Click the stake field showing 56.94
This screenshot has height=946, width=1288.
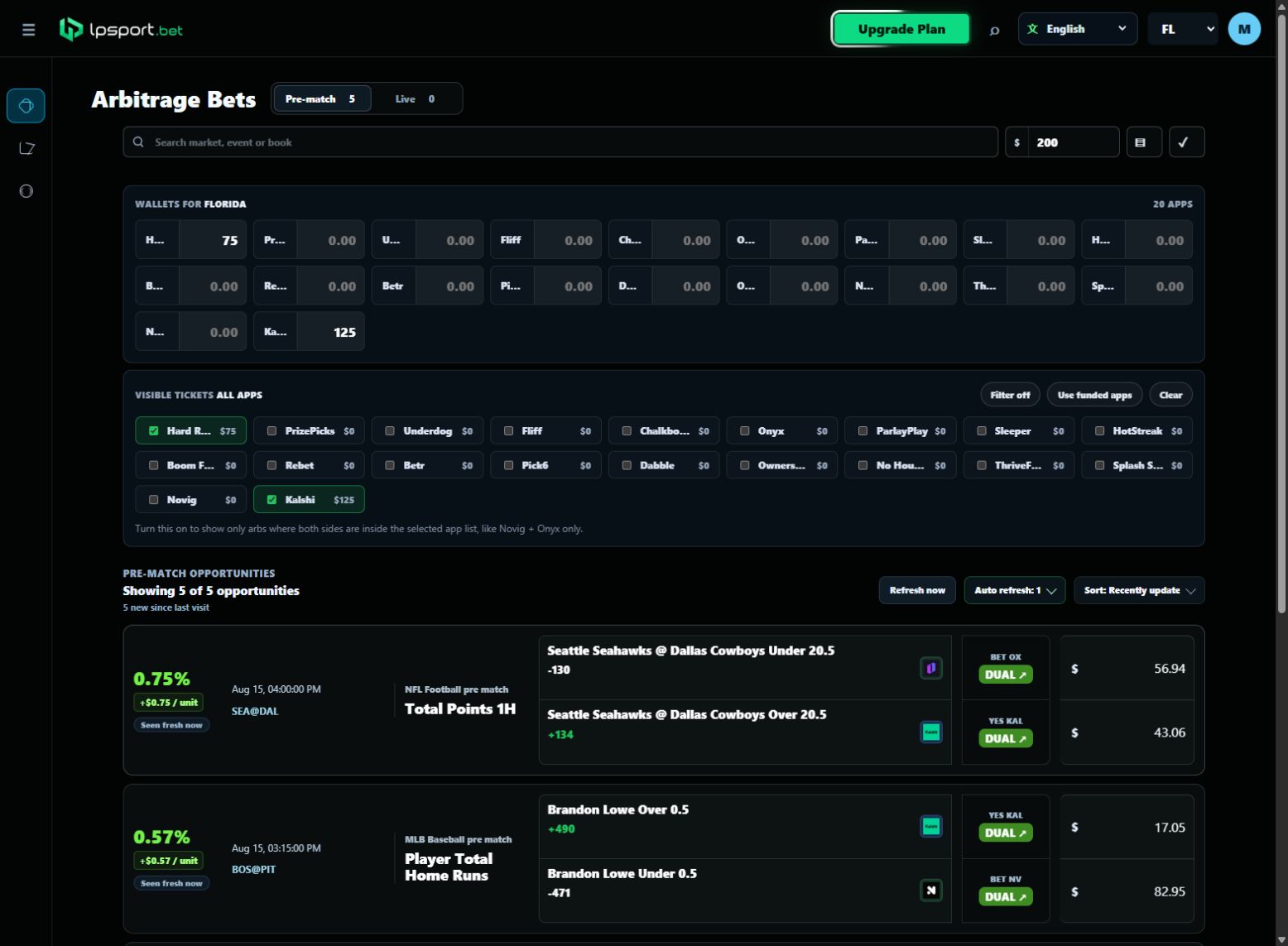coord(1127,668)
